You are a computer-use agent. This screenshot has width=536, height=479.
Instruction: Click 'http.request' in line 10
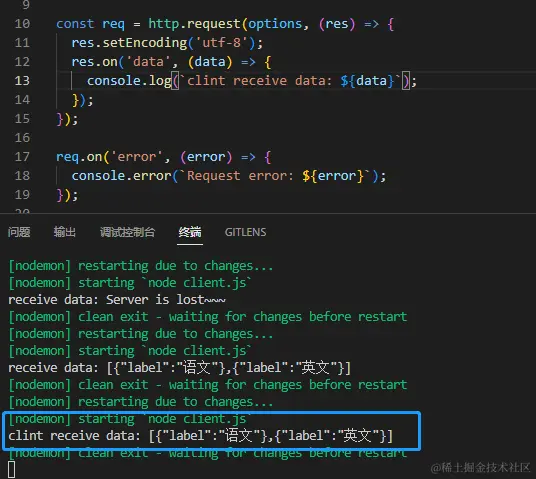coord(195,24)
